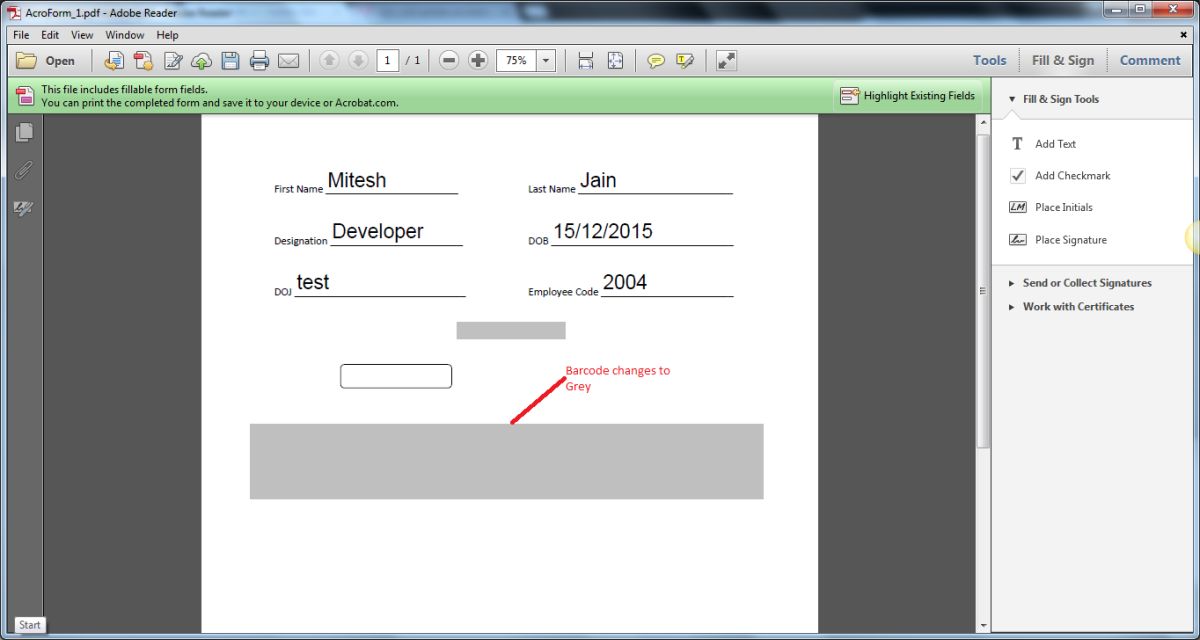Click the First Name field with Mitesh
Image resolution: width=1200 pixels, height=640 pixels.
click(x=391, y=181)
